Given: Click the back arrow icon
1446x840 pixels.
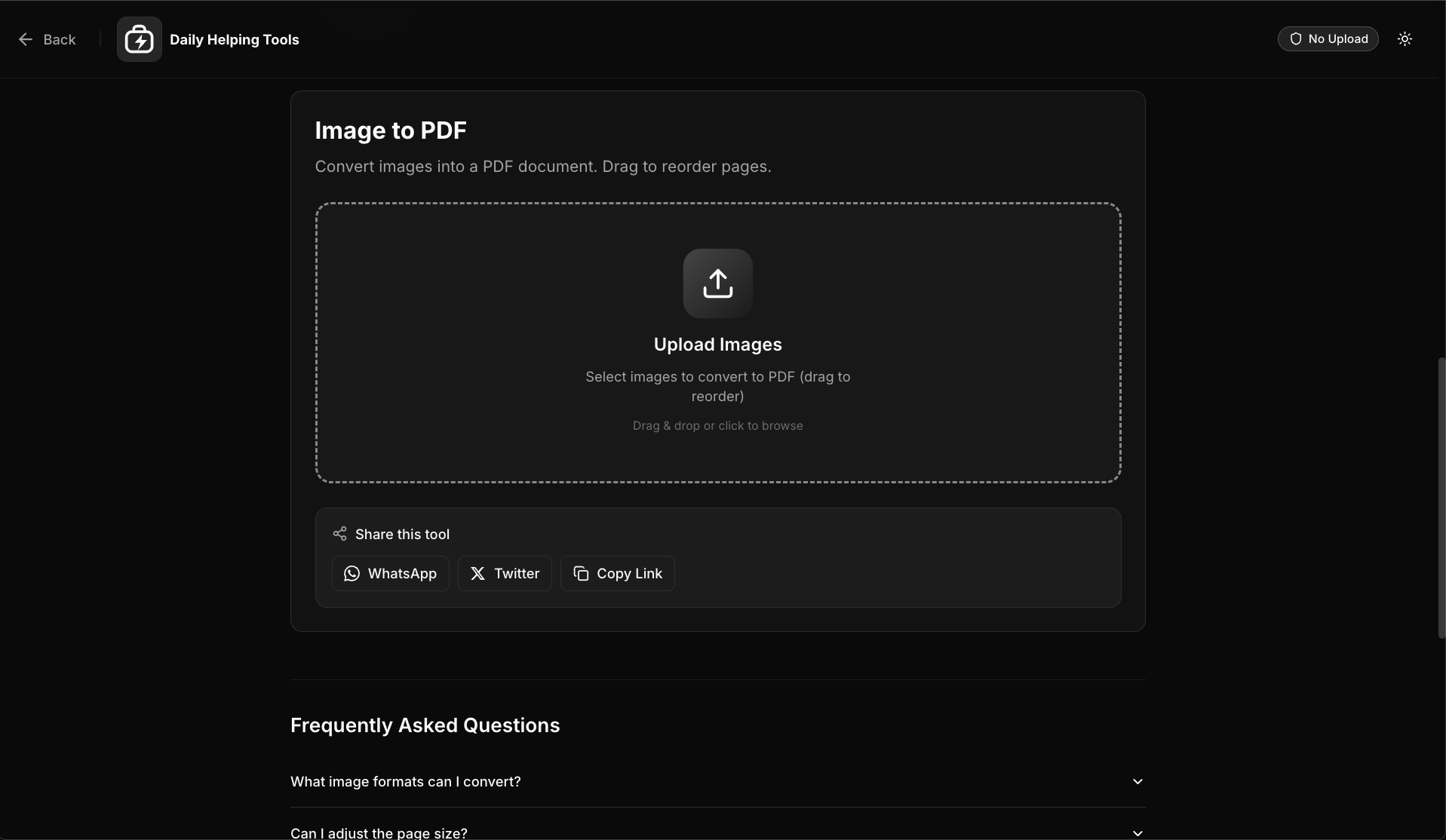Looking at the screenshot, I should pyautogui.click(x=26, y=39).
